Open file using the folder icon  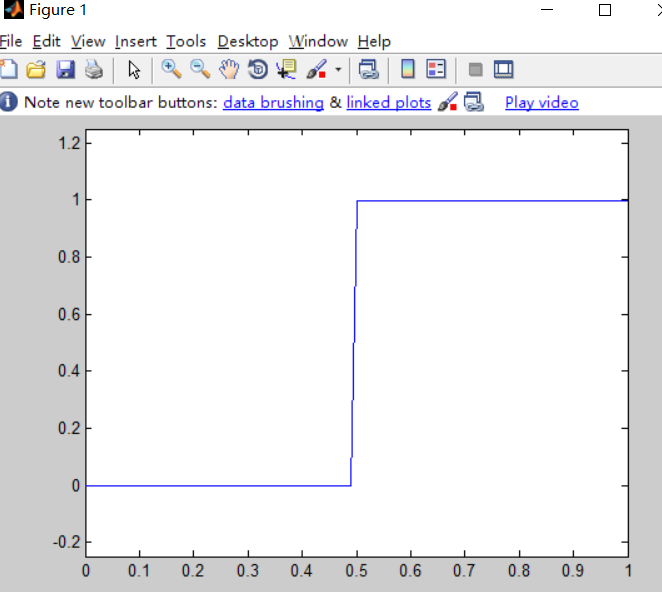tap(36, 69)
